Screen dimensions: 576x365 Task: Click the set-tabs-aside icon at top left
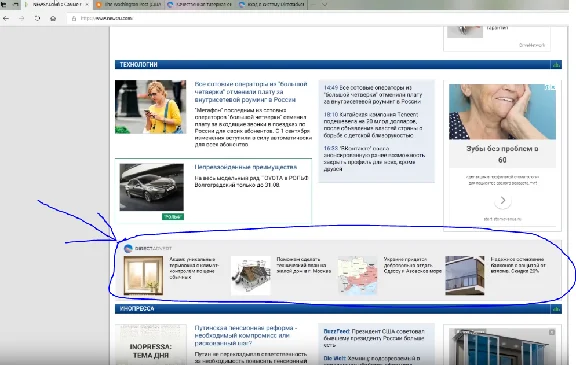tap(4, 4)
